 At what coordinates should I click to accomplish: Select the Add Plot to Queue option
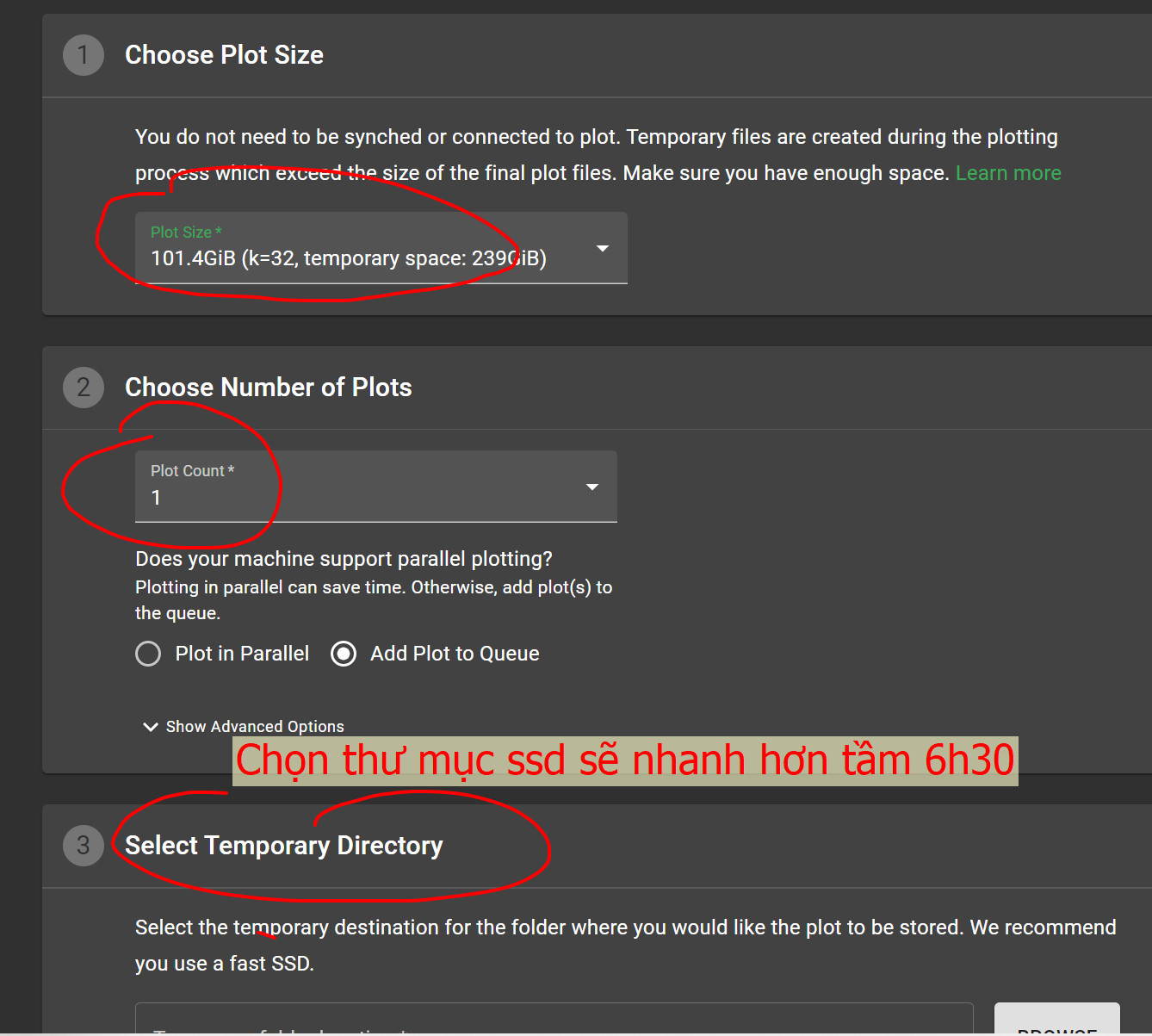coord(344,654)
